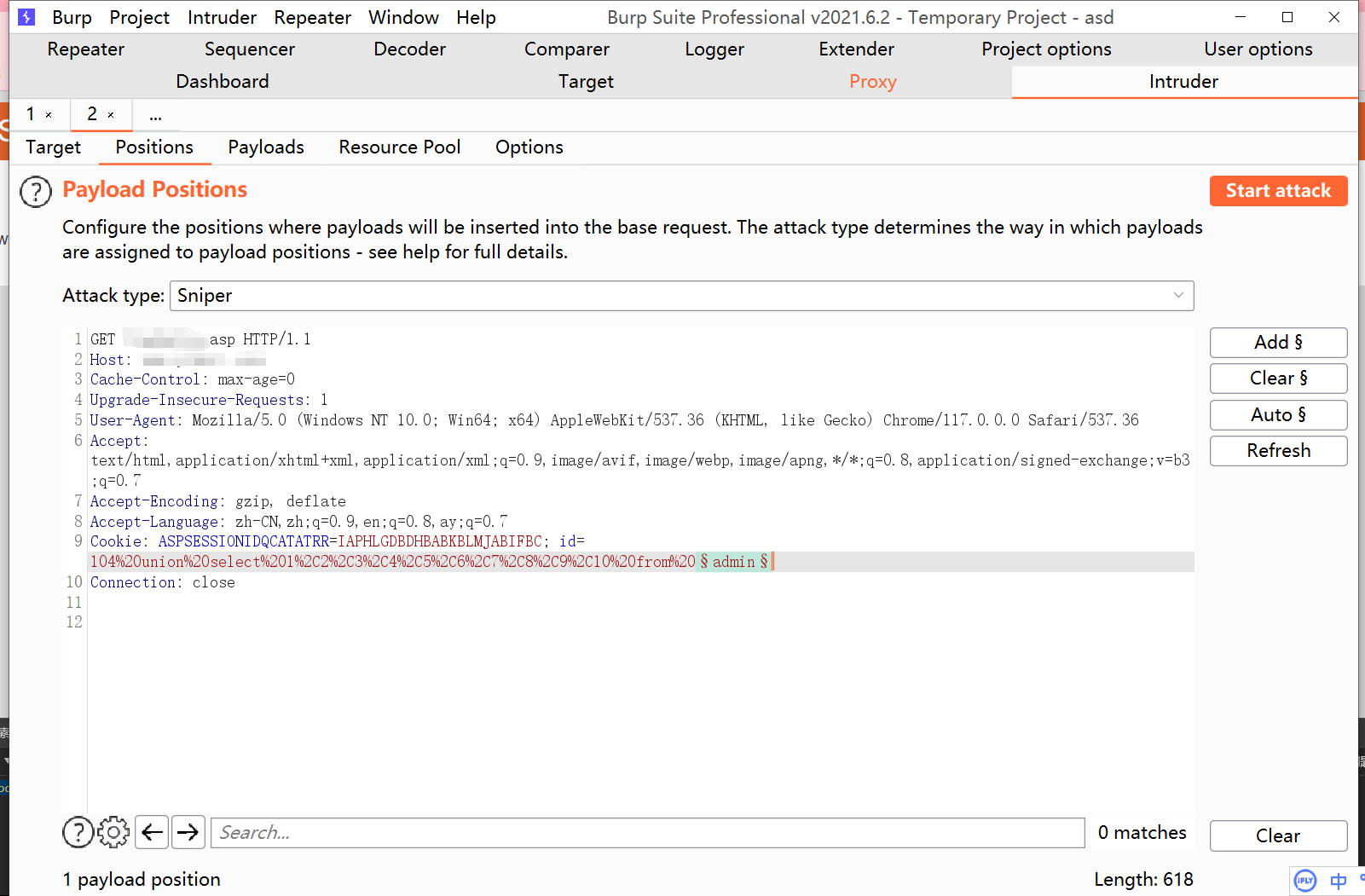Click the Burp Suite logo icon

pyautogui.click(x=26, y=17)
